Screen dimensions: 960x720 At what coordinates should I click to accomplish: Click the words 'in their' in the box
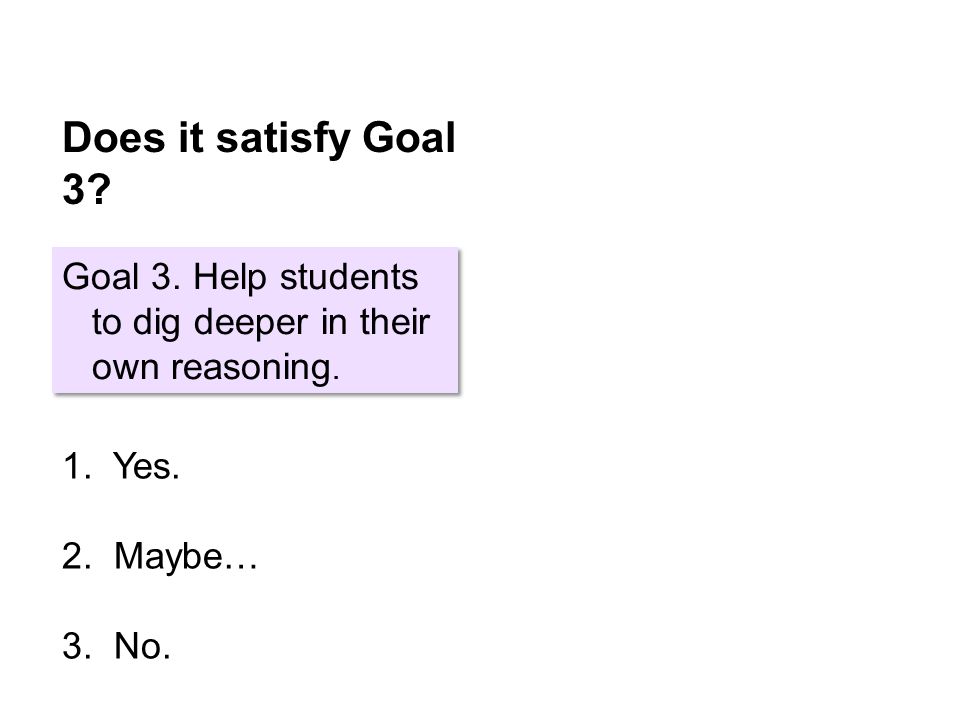(x=375, y=321)
